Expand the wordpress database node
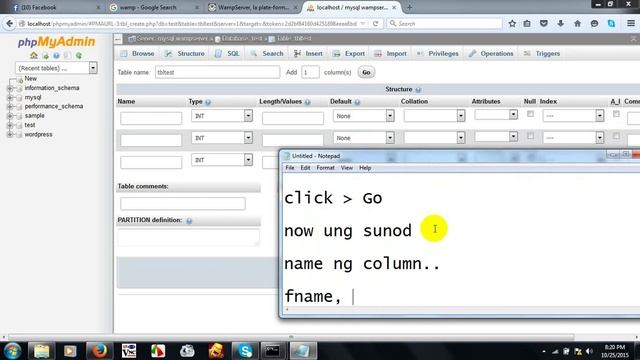 pyautogui.click(x=10, y=134)
